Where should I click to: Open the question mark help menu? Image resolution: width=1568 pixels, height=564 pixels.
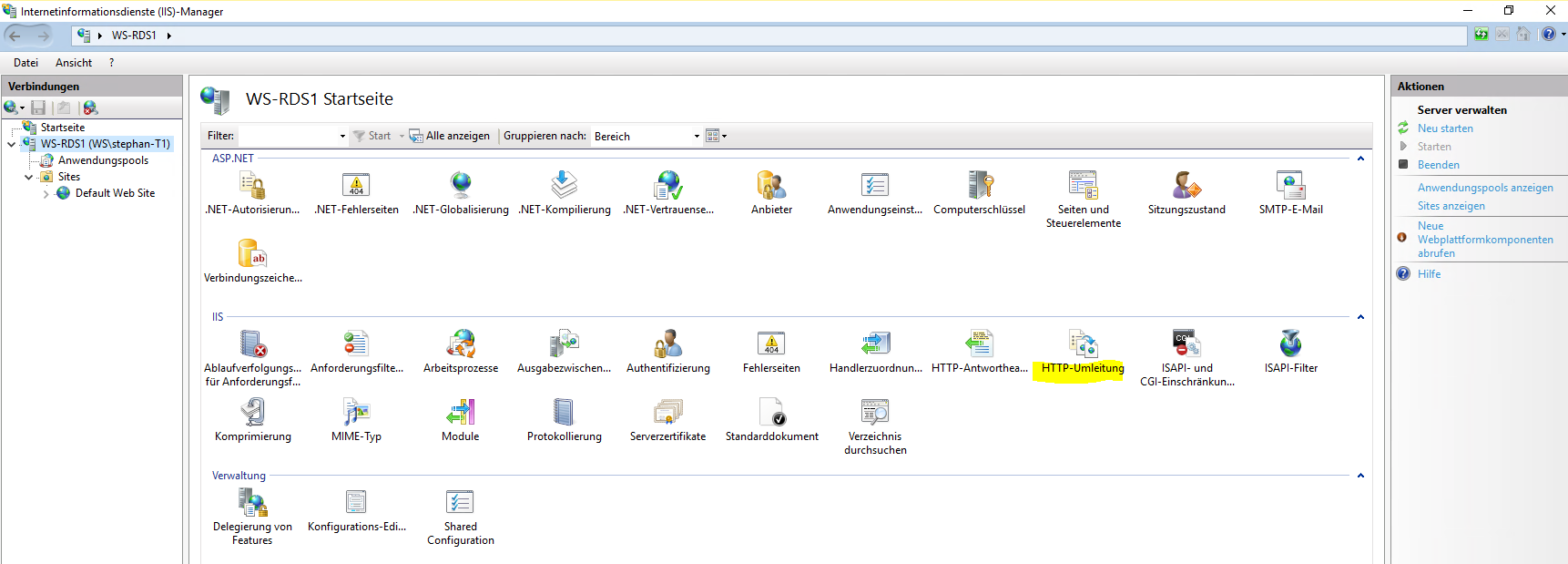click(x=111, y=63)
